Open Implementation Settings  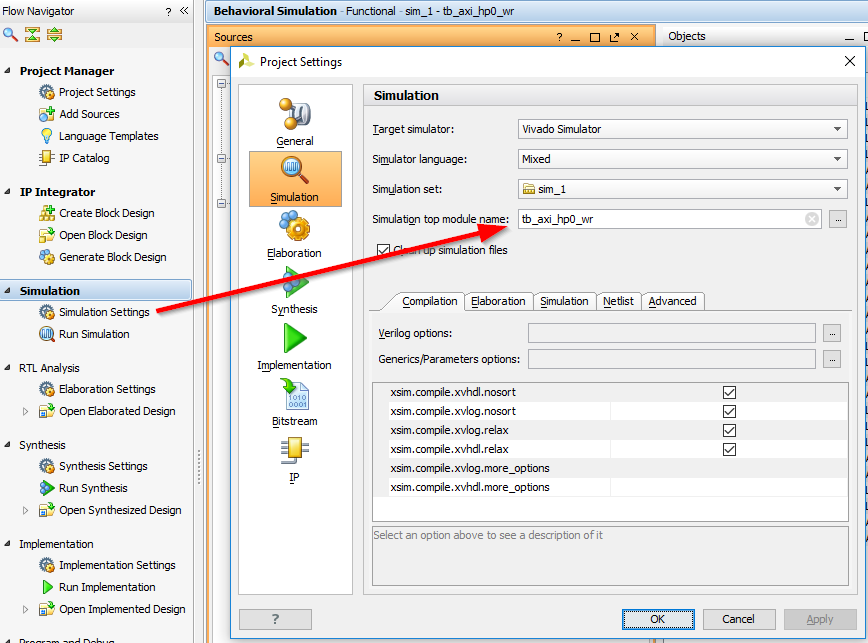pyautogui.click(x=117, y=565)
